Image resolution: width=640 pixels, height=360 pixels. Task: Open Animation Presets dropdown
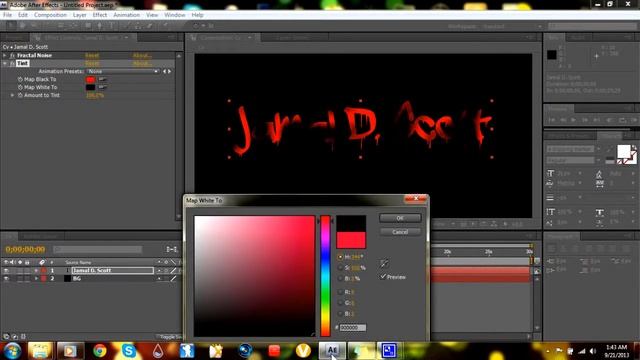pyautogui.click(x=123, y=71)
